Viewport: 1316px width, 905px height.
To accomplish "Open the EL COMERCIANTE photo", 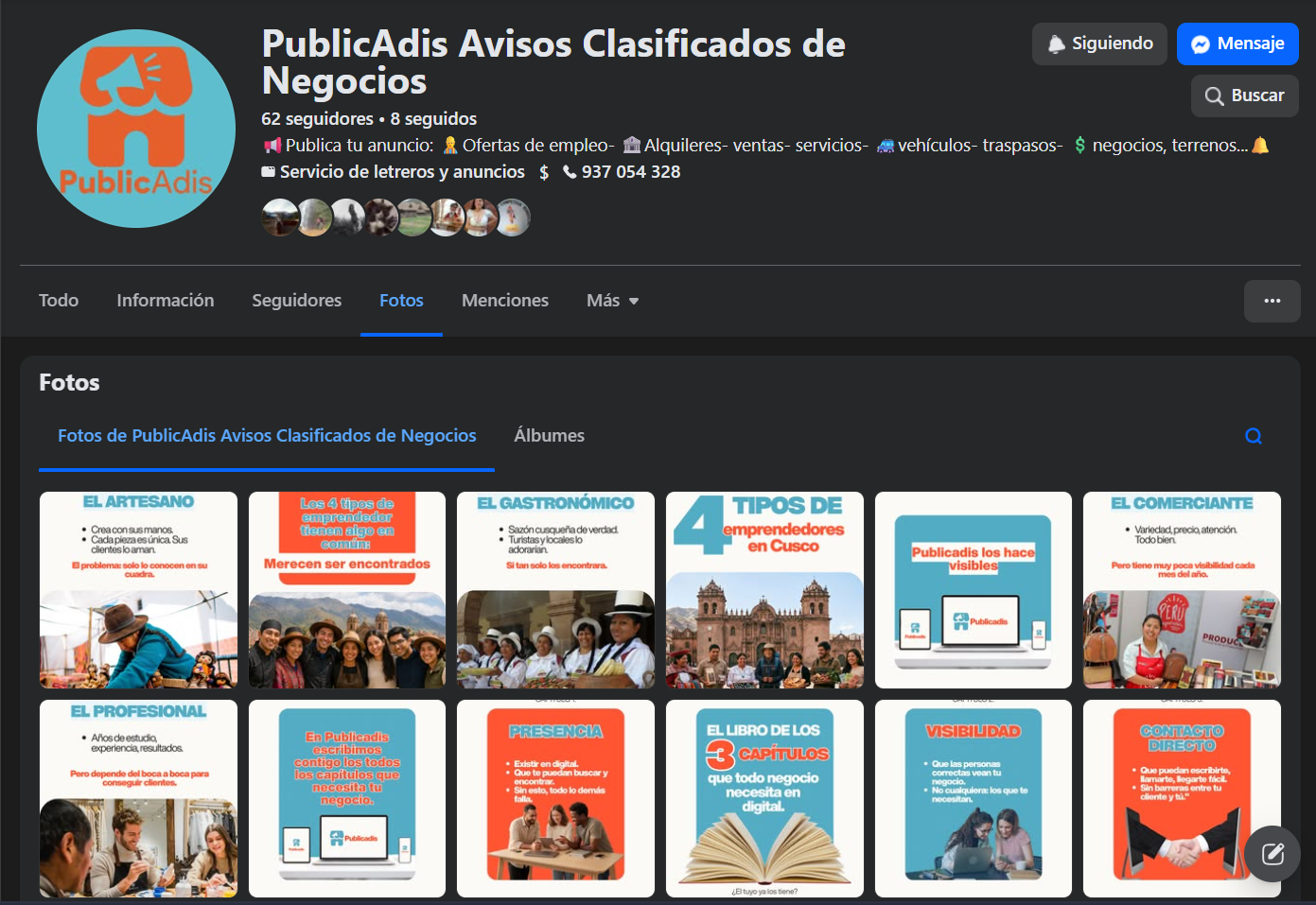I will (x=1182, y=590).
